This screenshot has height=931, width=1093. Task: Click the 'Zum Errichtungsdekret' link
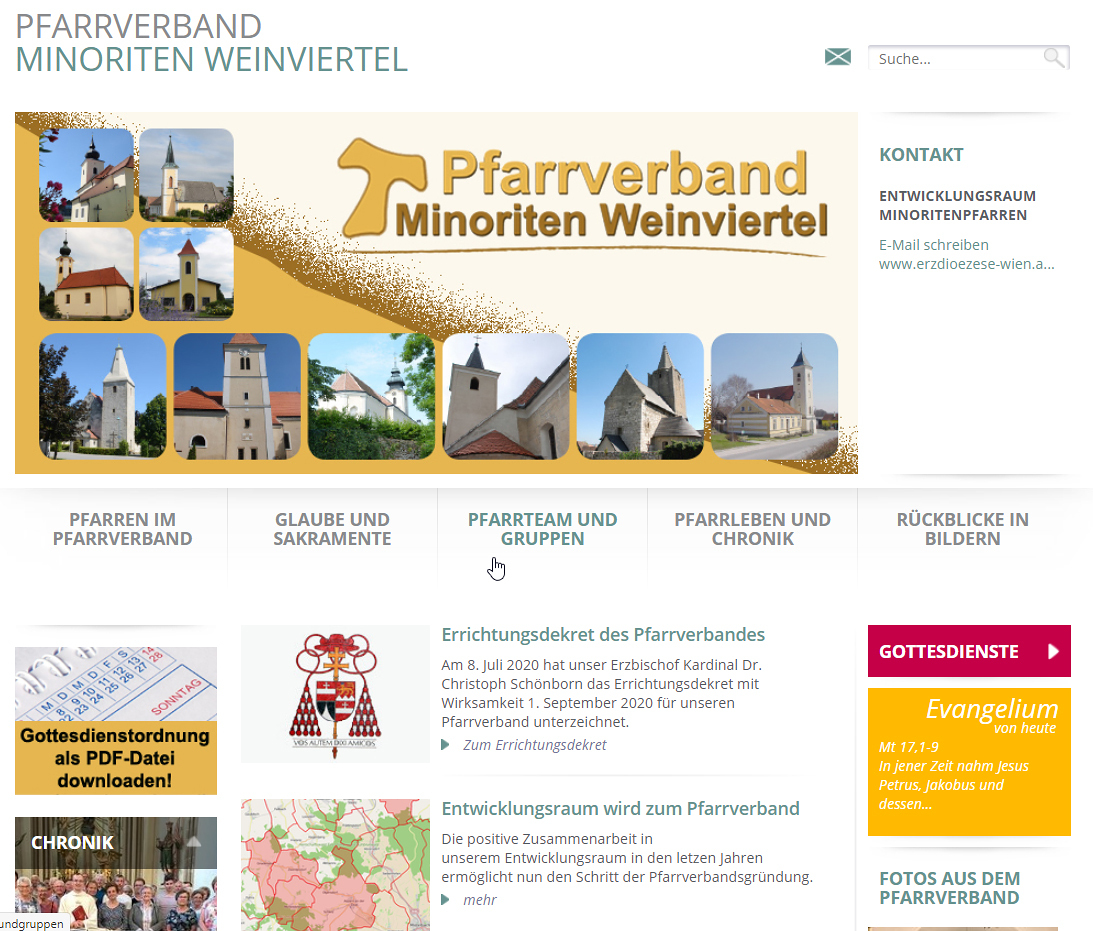point(534,745)
